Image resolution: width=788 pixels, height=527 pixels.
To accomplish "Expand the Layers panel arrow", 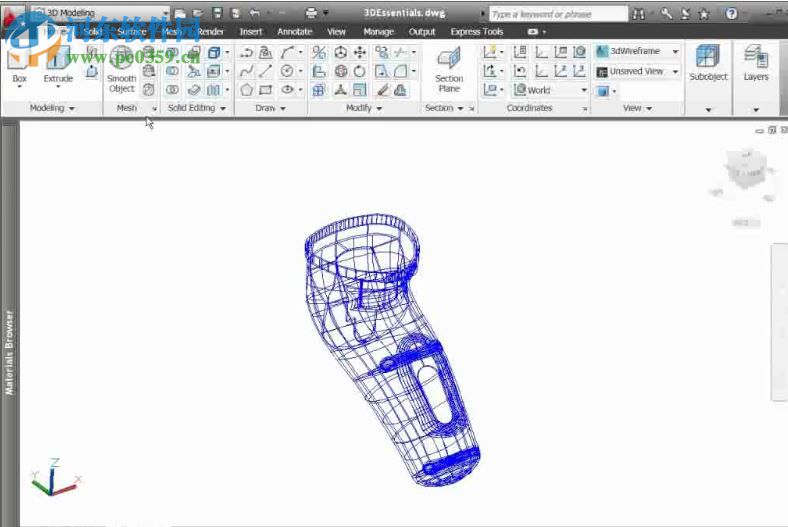I will coord(756,110).
